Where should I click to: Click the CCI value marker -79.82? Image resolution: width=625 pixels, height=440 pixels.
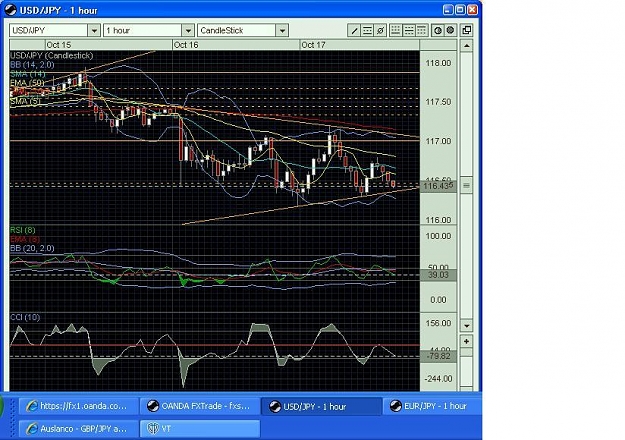tap(438, 356)
